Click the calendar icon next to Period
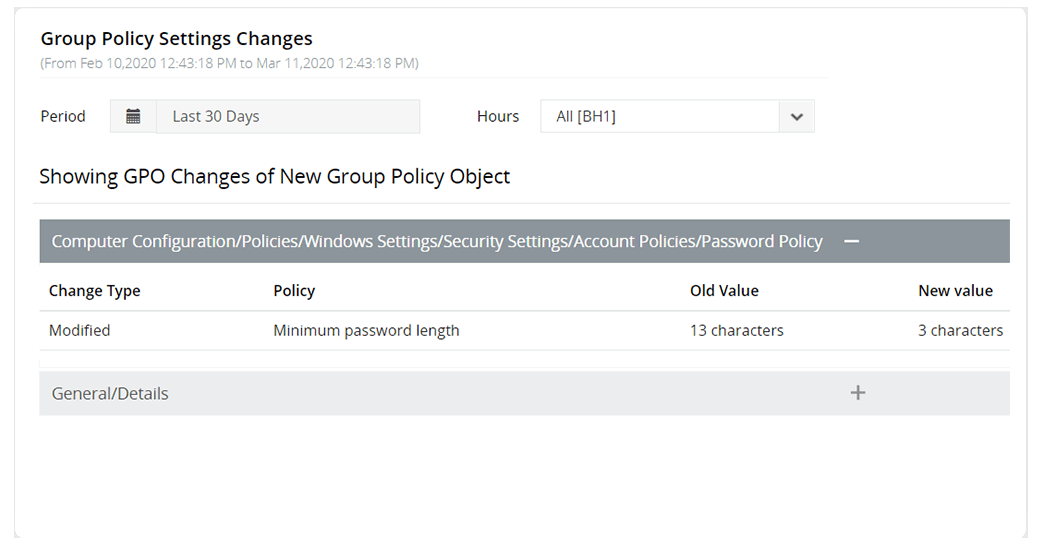 133,116
